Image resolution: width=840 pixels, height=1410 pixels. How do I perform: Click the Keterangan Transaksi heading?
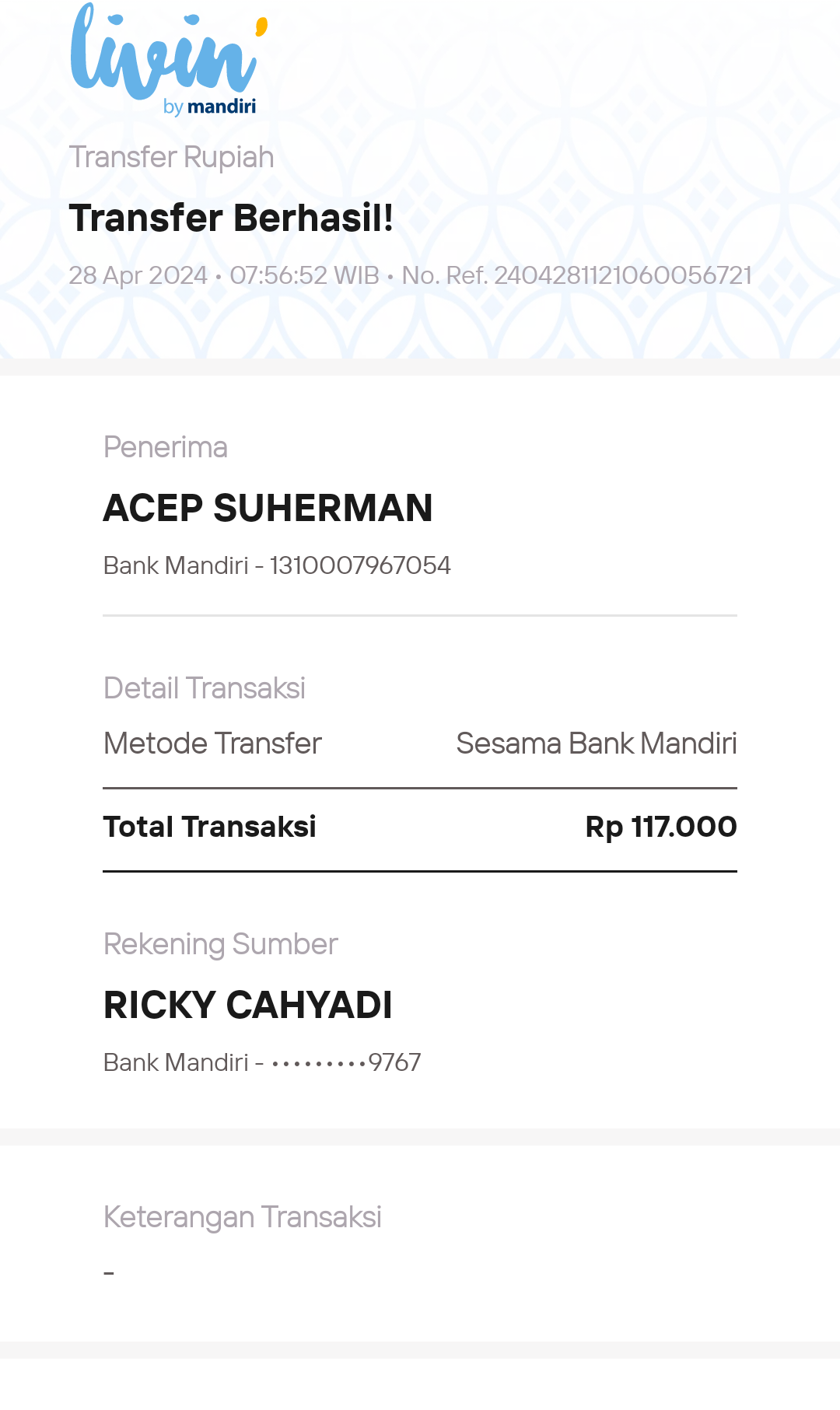click(243, 1217)
